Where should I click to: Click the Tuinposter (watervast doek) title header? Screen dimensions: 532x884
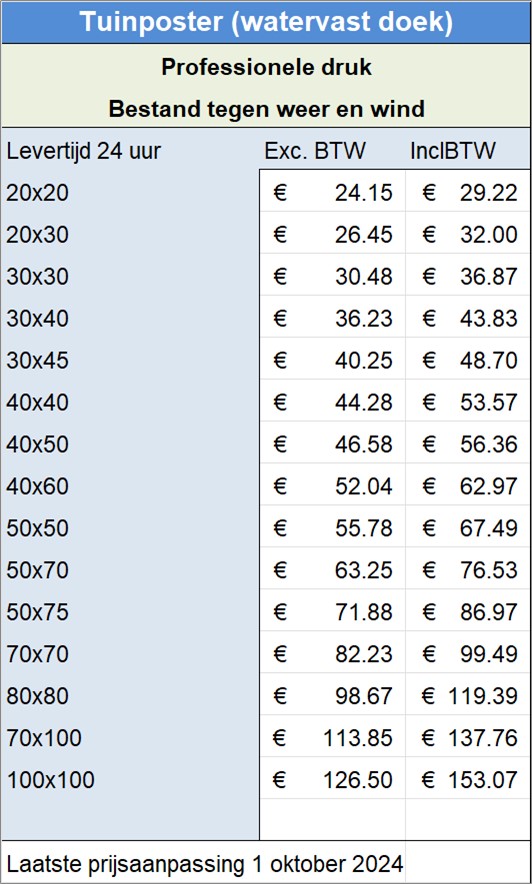pos(266,22)
